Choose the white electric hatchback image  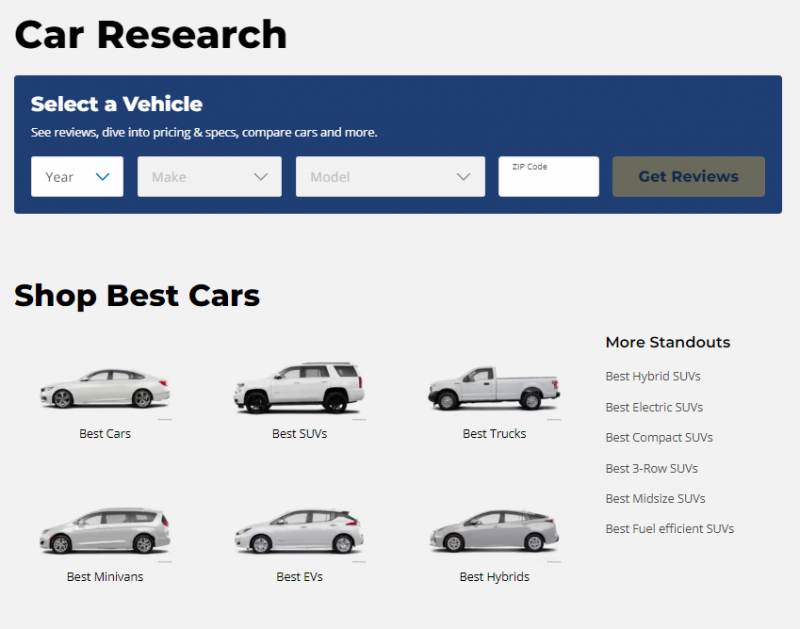[x=299, y=532]
